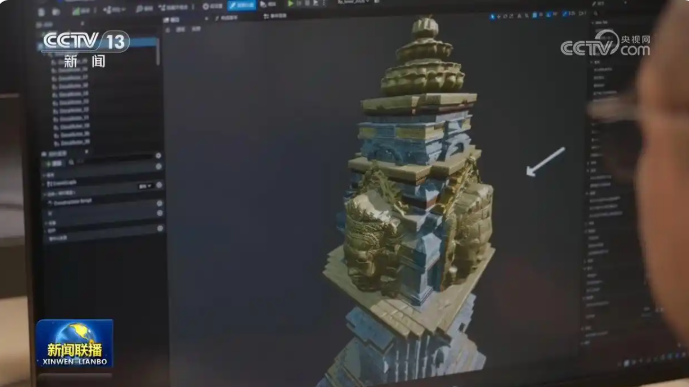Open Class Settings with the gear icon
Screen dimensions: 689x387
tap(213, 6)
